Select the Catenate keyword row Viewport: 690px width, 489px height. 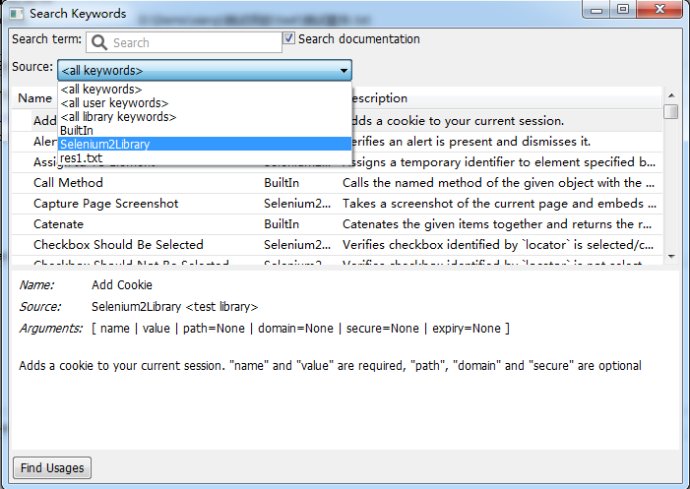pyautogui.click(x=337, y=224)
